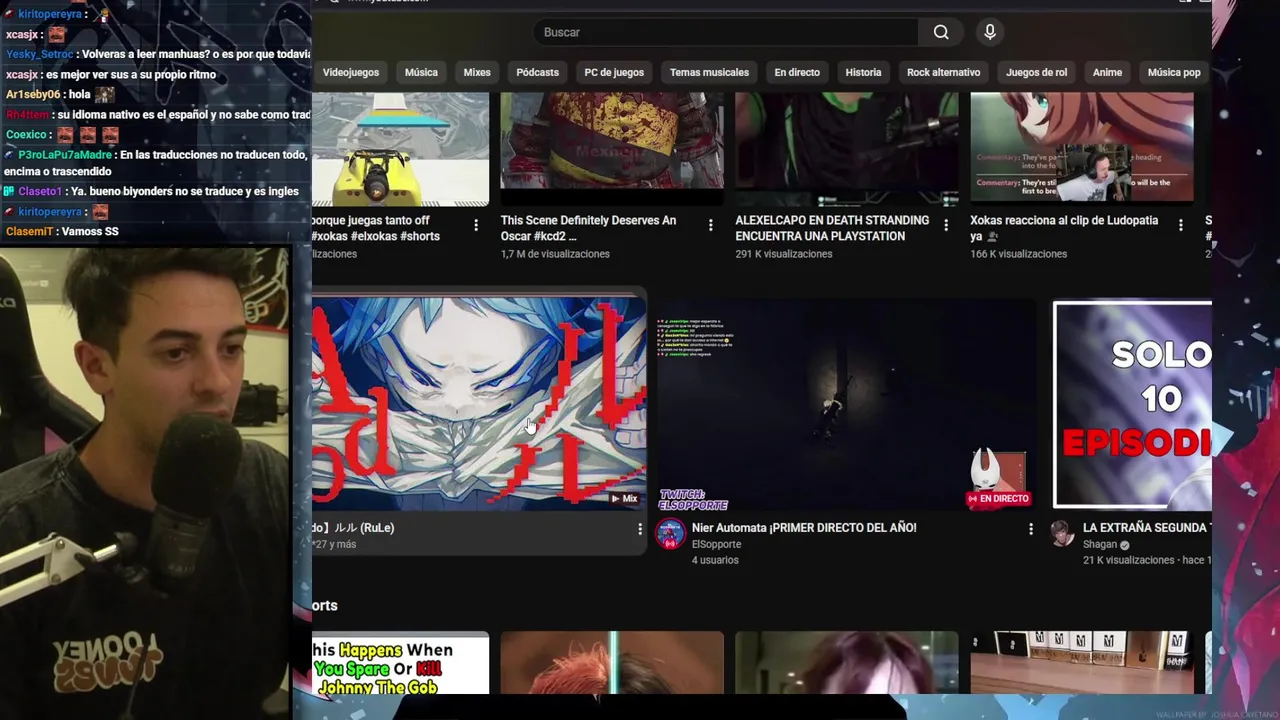
Task: Click the 4 usuarios viewer count
Action: coord(715,560)
